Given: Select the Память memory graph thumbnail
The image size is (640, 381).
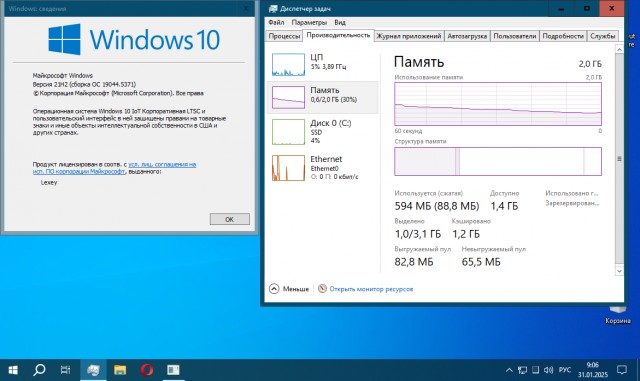Looking at the screenshot, I should click(x=288, y=97).
